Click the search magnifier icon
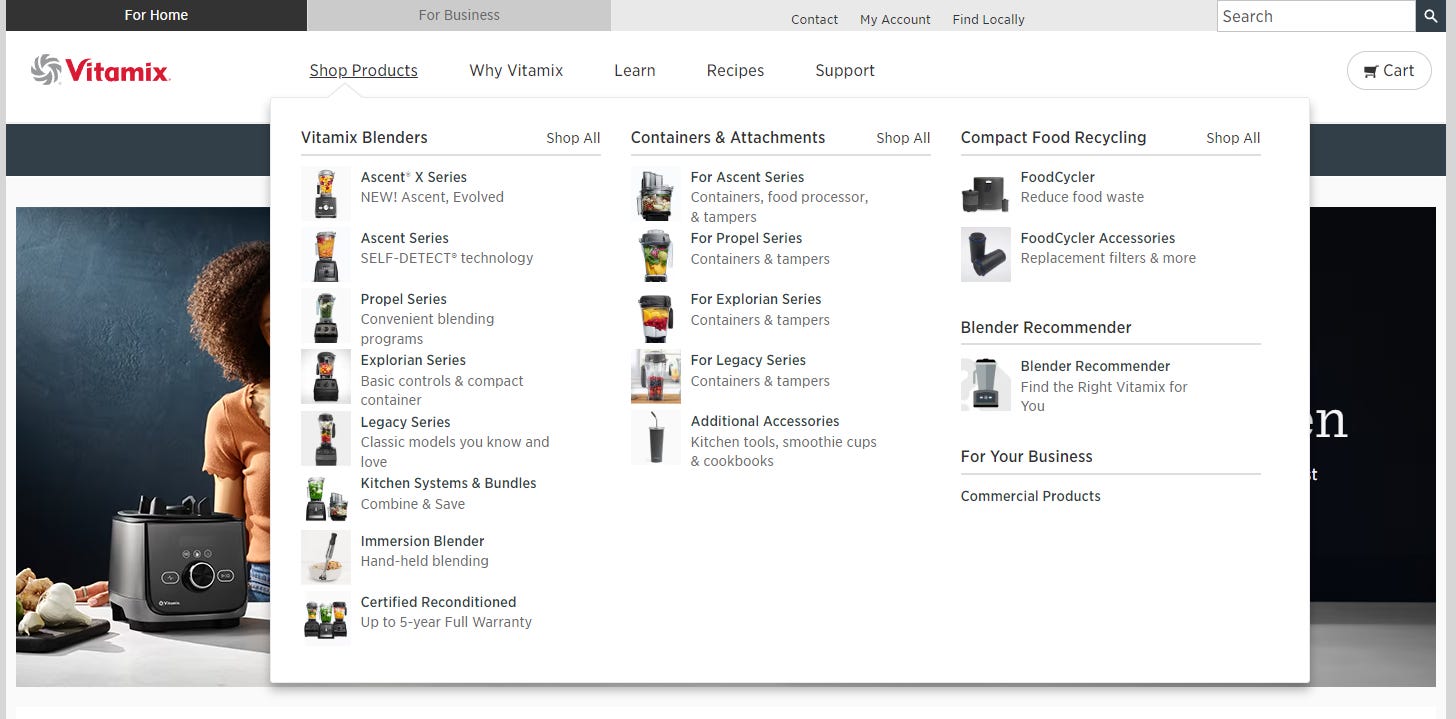1456x719 pixels. 1430,16
